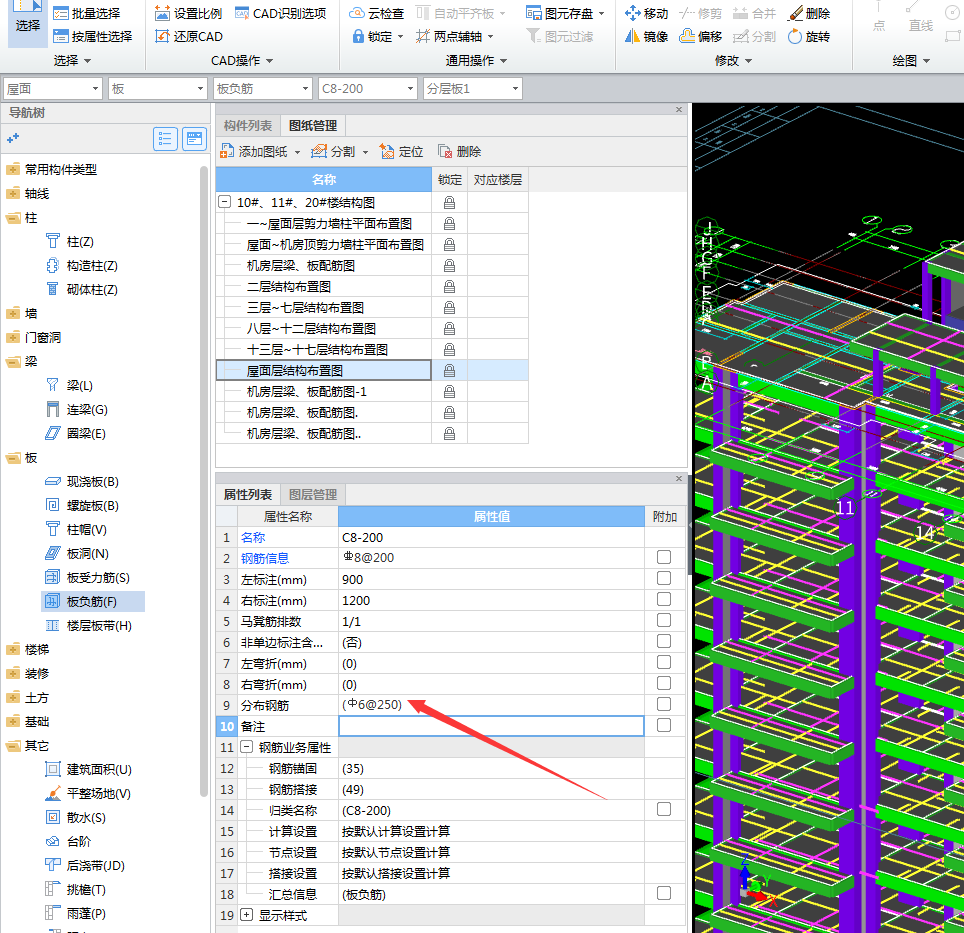Screen dimensions: 964x933
Task: Expand the 楼梯 tree folder
Action: tap(13, 650)
